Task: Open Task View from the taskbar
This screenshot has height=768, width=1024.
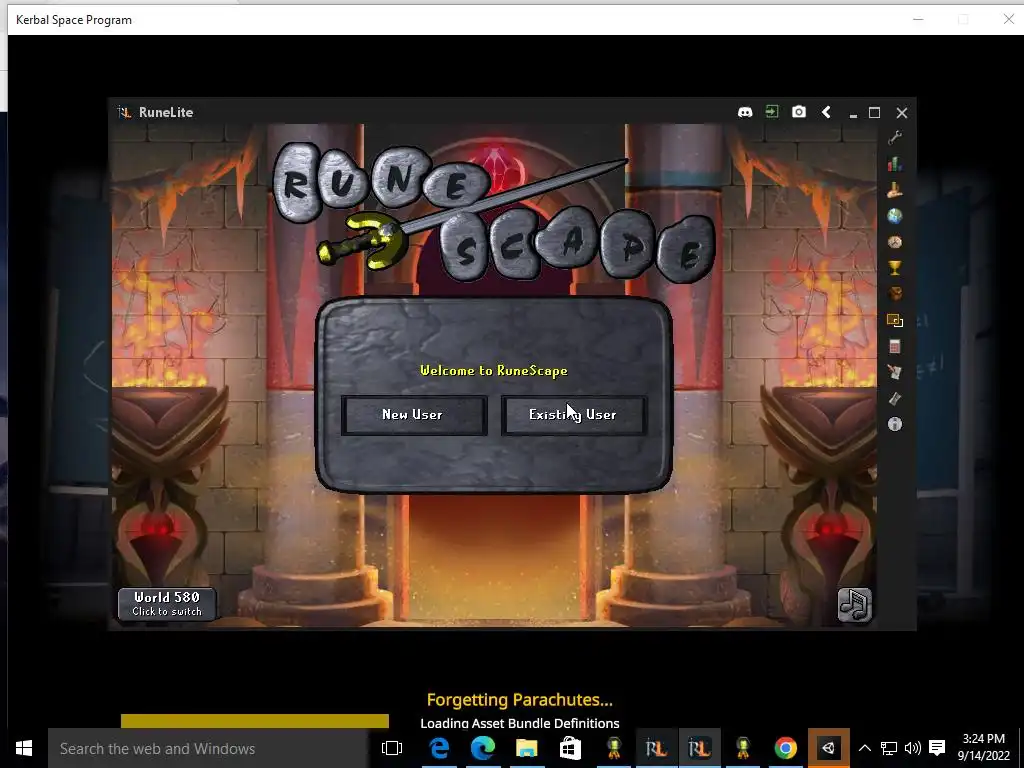Action: (392, 748)
